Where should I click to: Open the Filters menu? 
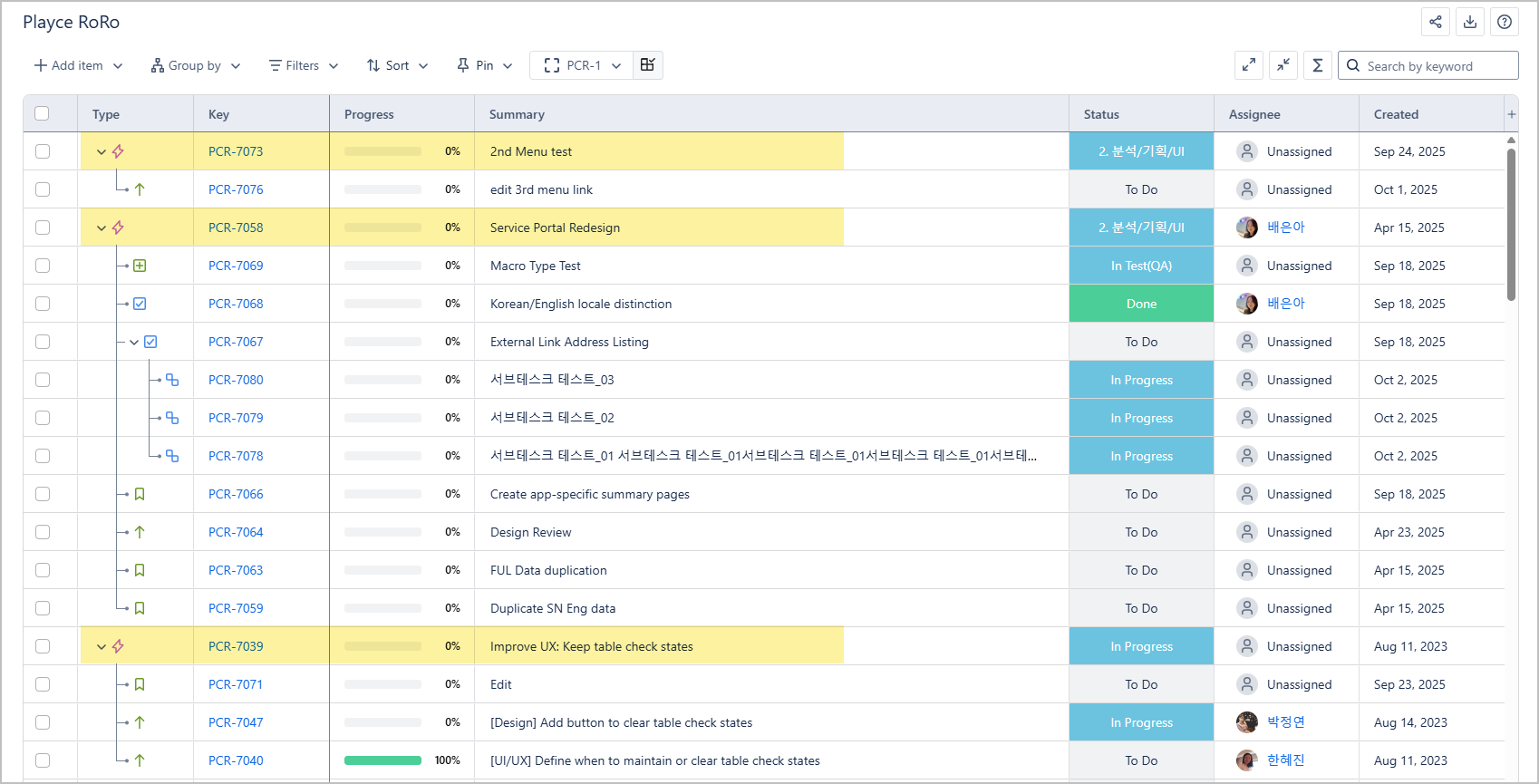point(304,65)
